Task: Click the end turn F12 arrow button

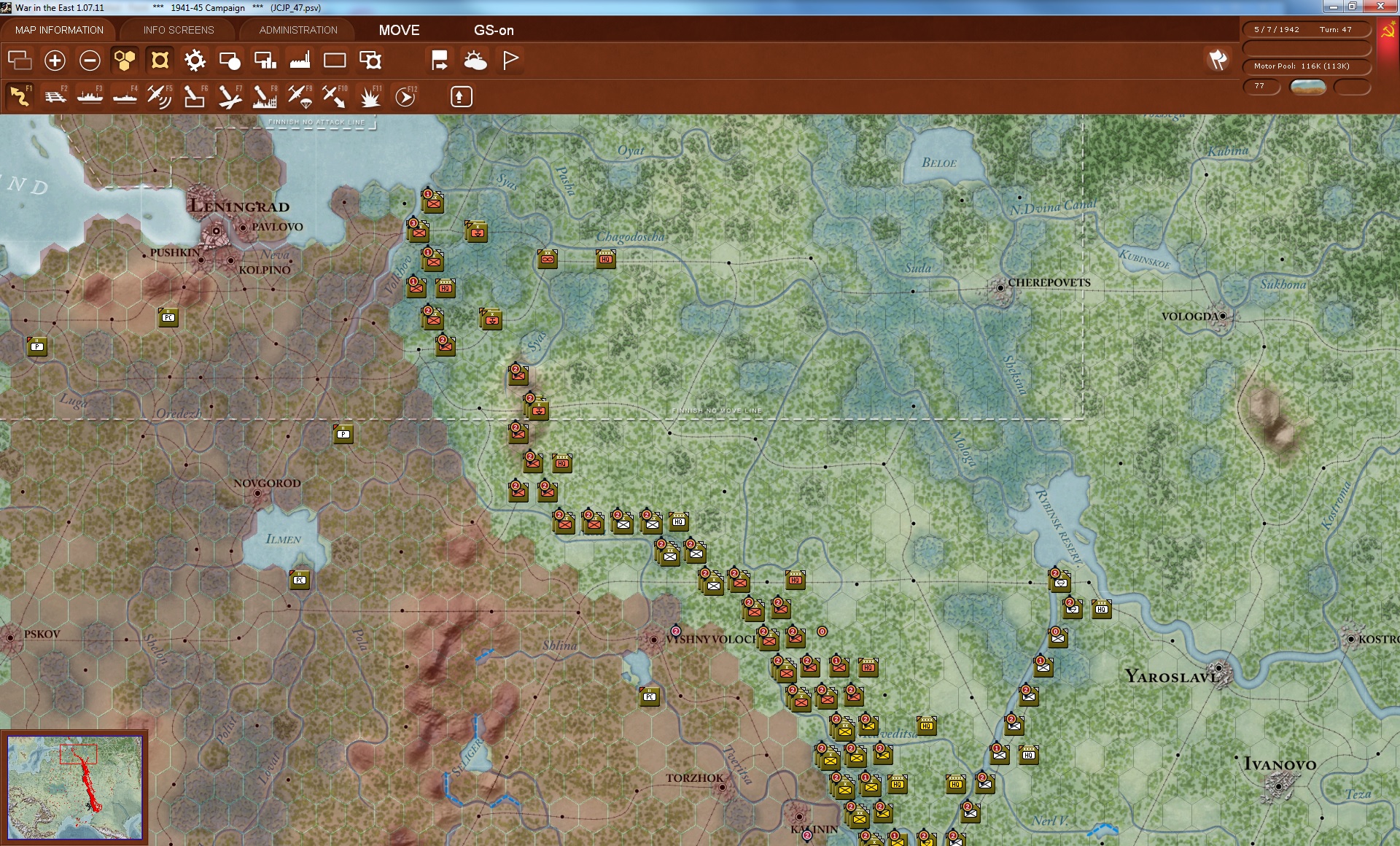Action: pyautogui.click(x=405, y=96)
